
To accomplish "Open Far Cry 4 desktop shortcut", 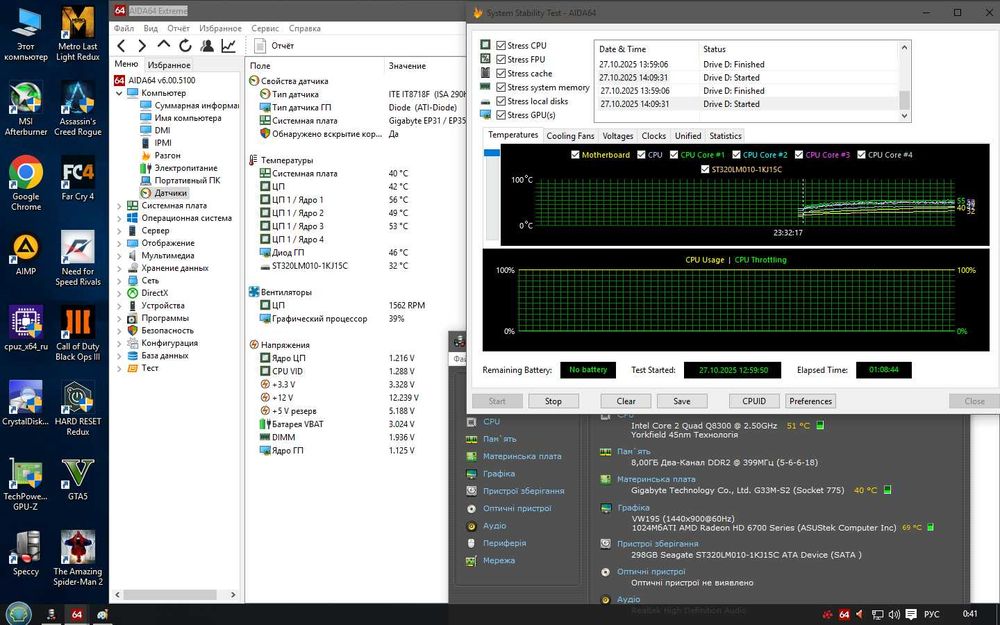I will pyautogui.click(x=78, y=179).
